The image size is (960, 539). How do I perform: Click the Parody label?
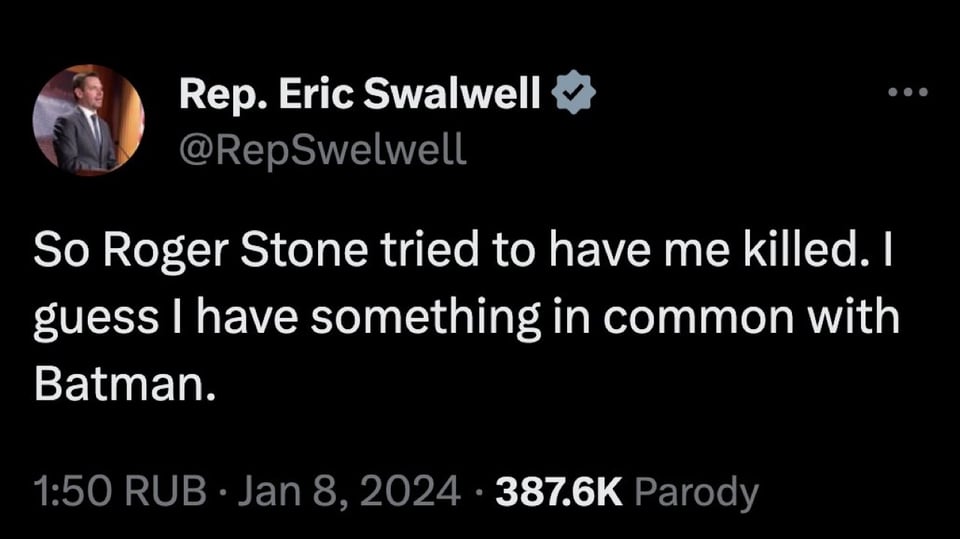(x=696, y=491)
